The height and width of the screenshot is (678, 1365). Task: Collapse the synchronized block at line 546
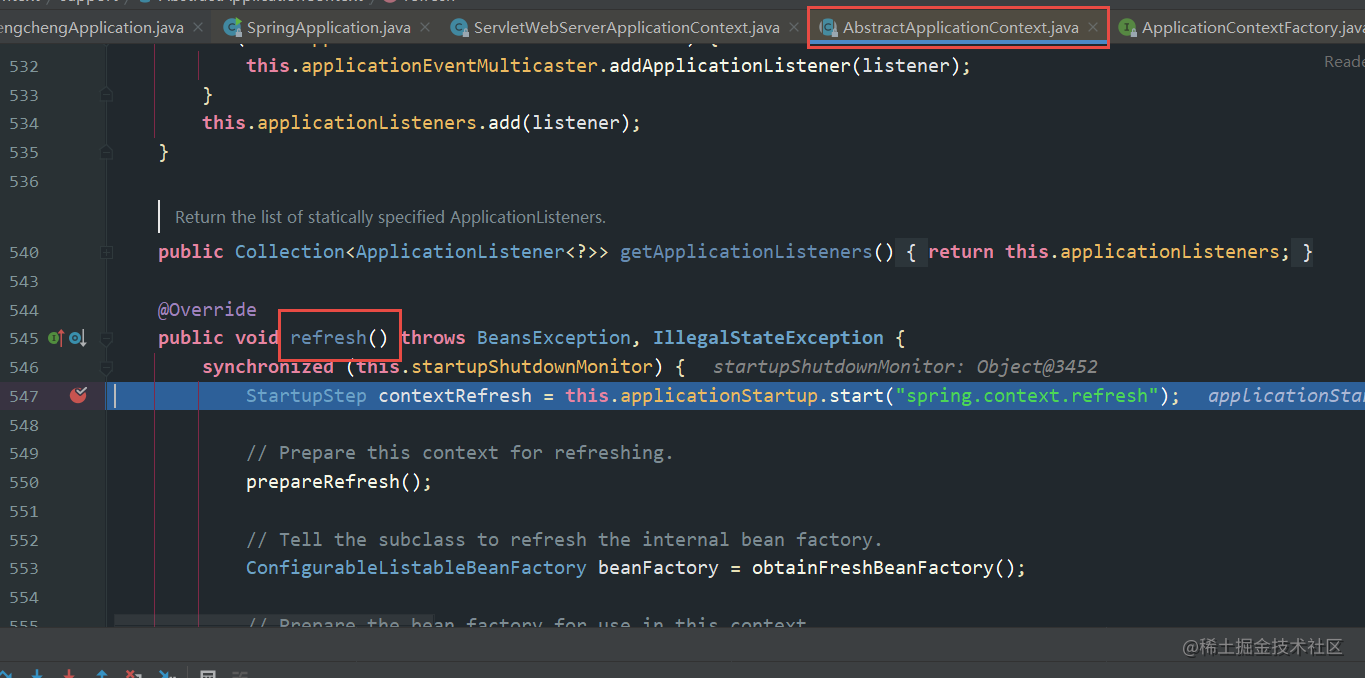point(106,367)
